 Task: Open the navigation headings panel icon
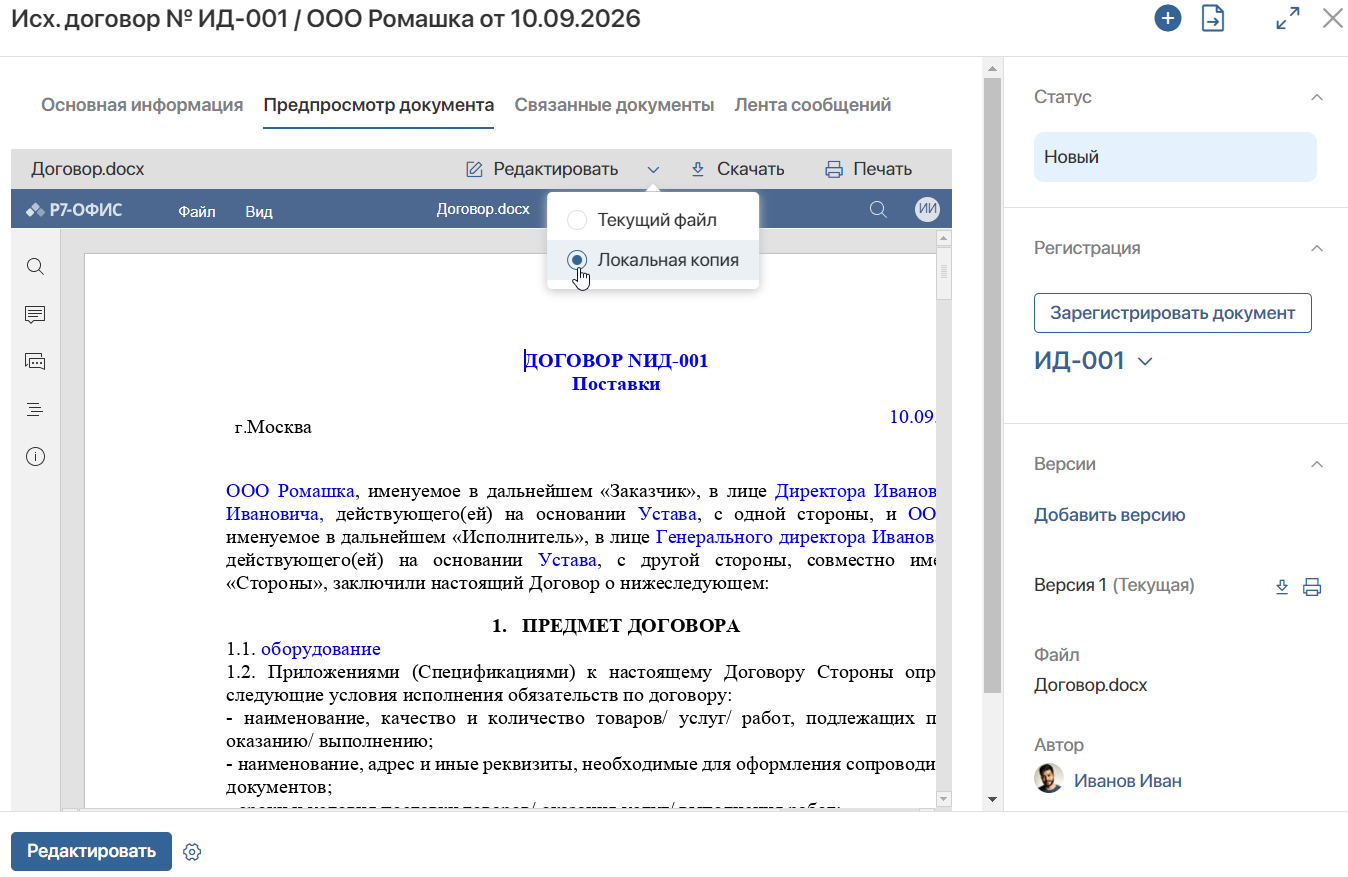pos(35,409)
